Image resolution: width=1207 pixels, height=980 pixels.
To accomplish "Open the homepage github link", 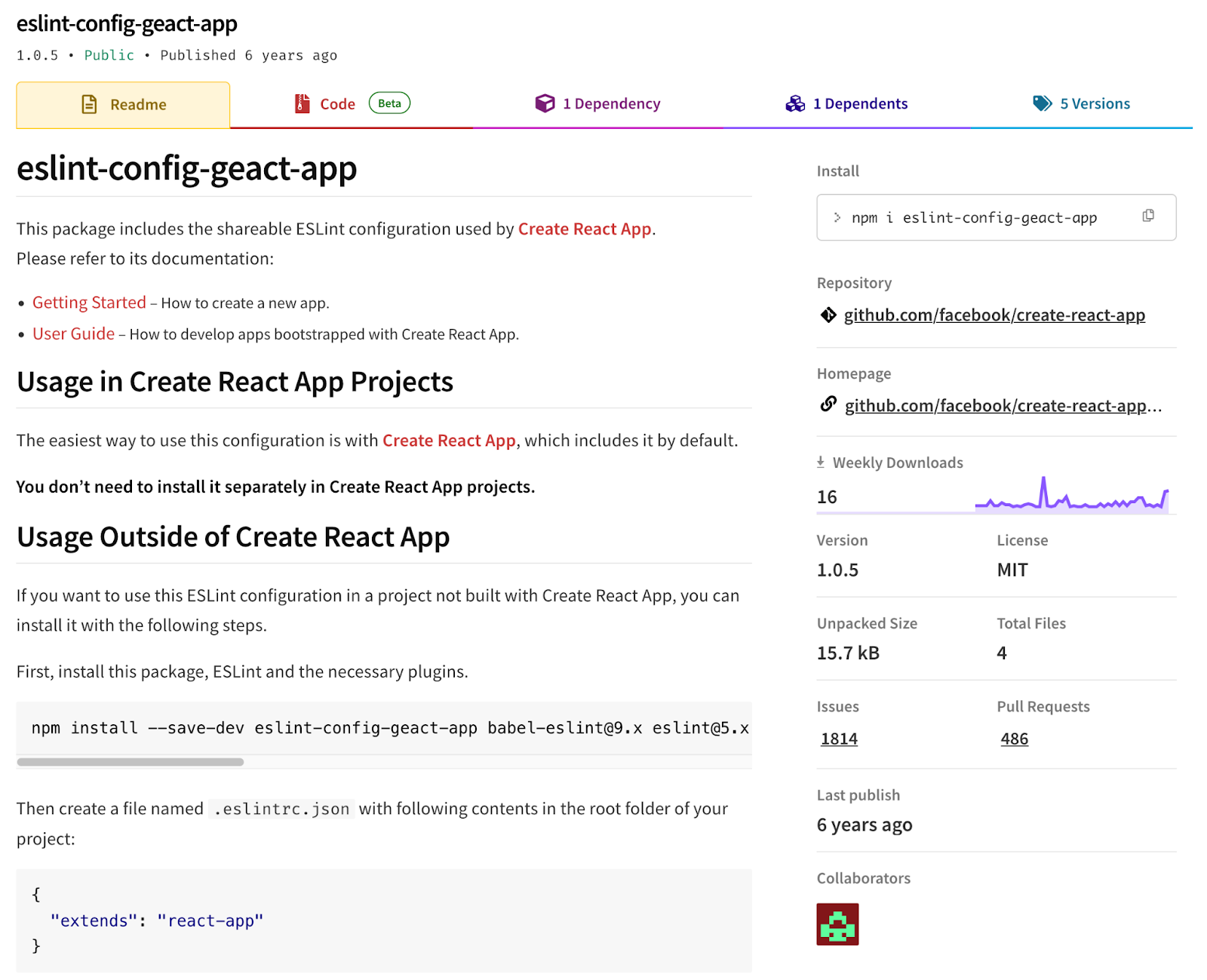I will click(x=1003, y=406).
